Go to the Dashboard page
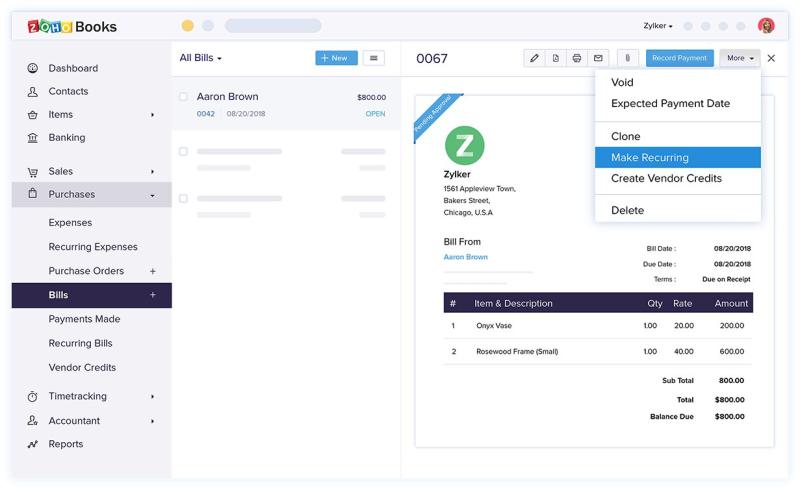 click(73, 68)
